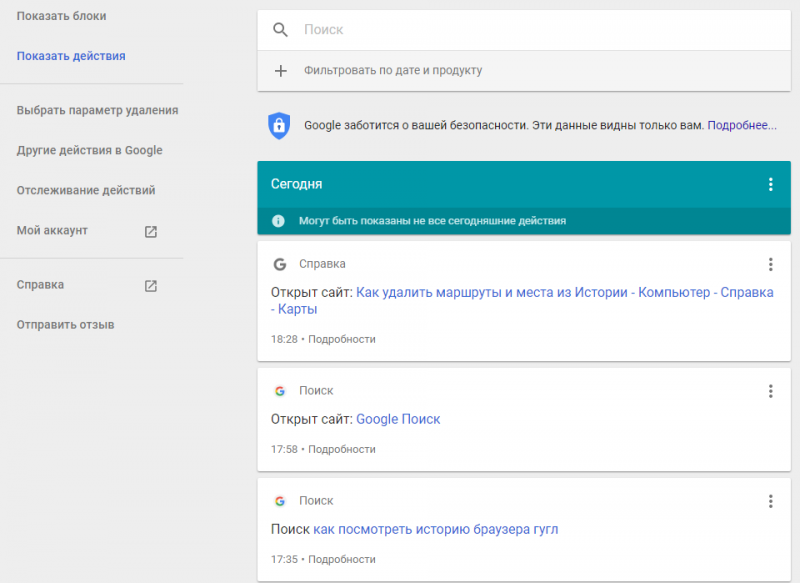Click Google logo icon on Справка card
800x583 pixels.
[x=280, y=264]
